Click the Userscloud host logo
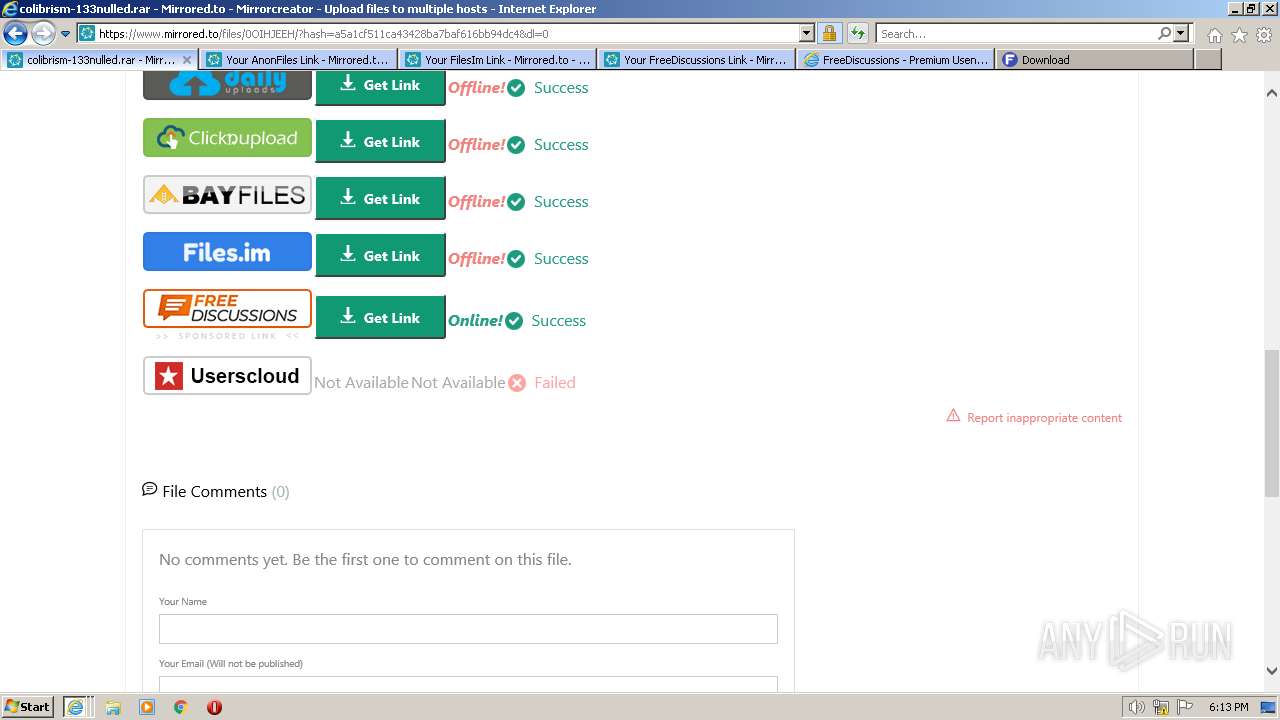Image resolution: width=1280 pixels, height=720 pixels. 227,376
